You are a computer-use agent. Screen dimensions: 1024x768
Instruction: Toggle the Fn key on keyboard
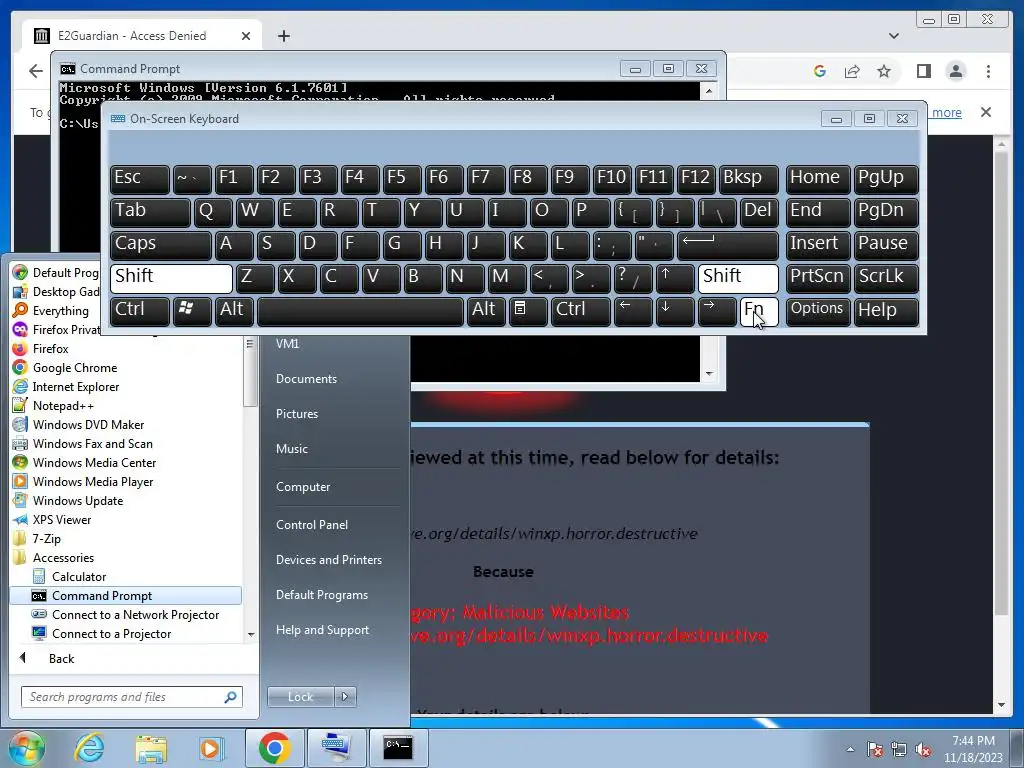pyautogui.click(x=759, y=311)
